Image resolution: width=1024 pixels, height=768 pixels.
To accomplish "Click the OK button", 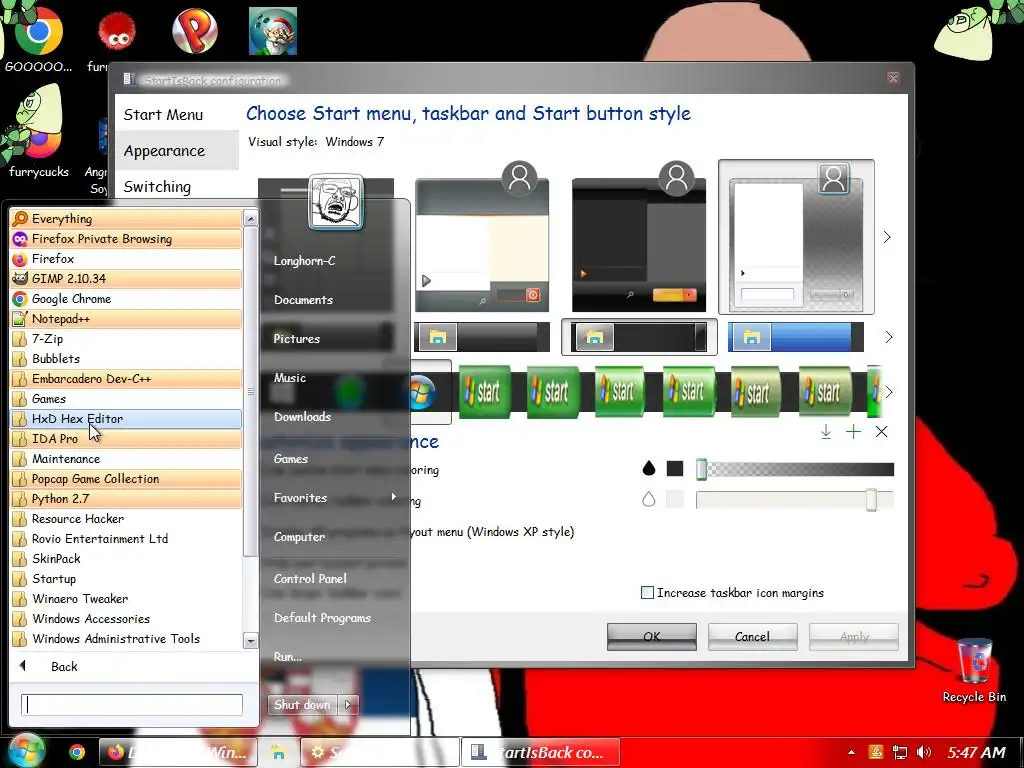I will pyautogui.click(x=651, y=637).
